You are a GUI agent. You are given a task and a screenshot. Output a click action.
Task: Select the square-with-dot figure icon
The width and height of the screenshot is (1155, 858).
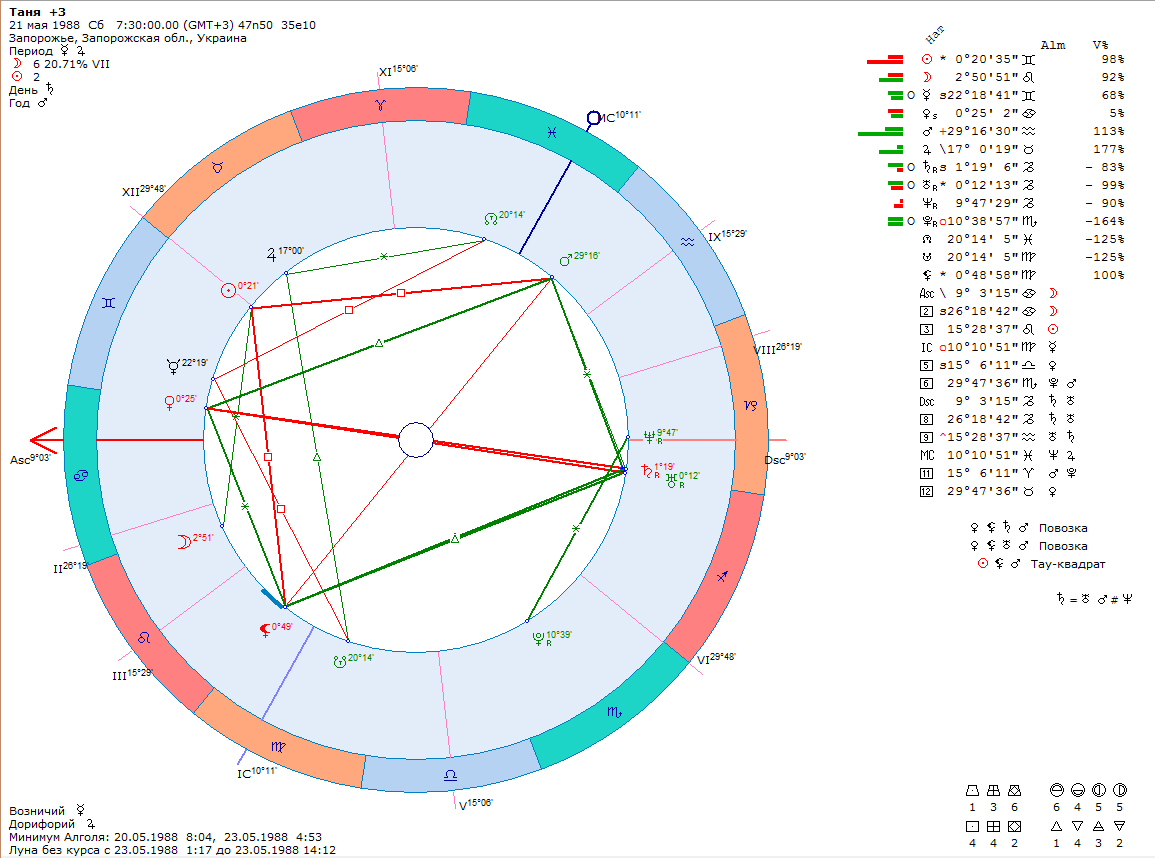point(972,826)
